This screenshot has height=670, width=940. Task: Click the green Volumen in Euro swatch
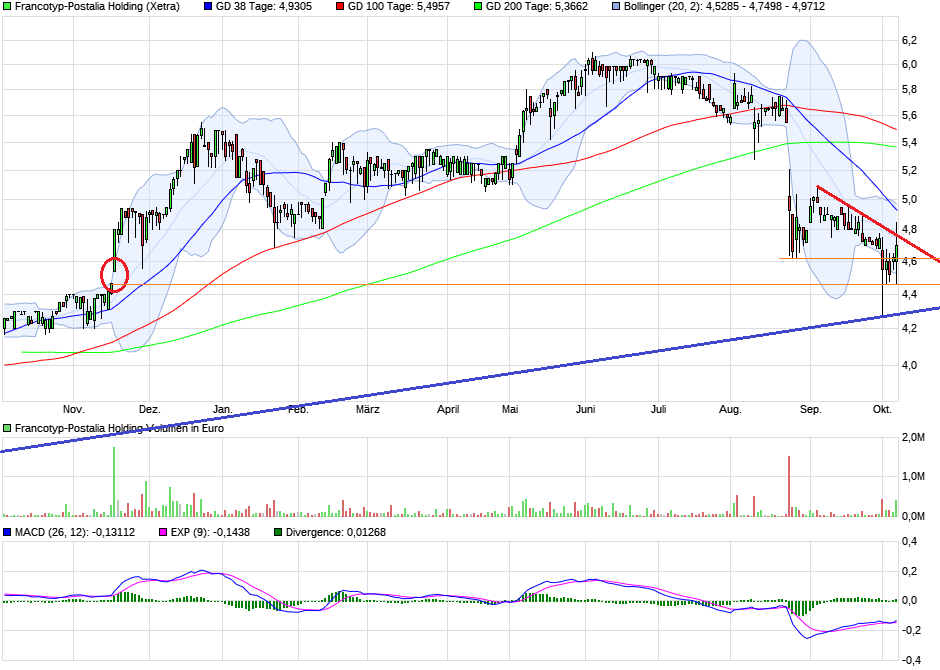click(x=7, y=428)
